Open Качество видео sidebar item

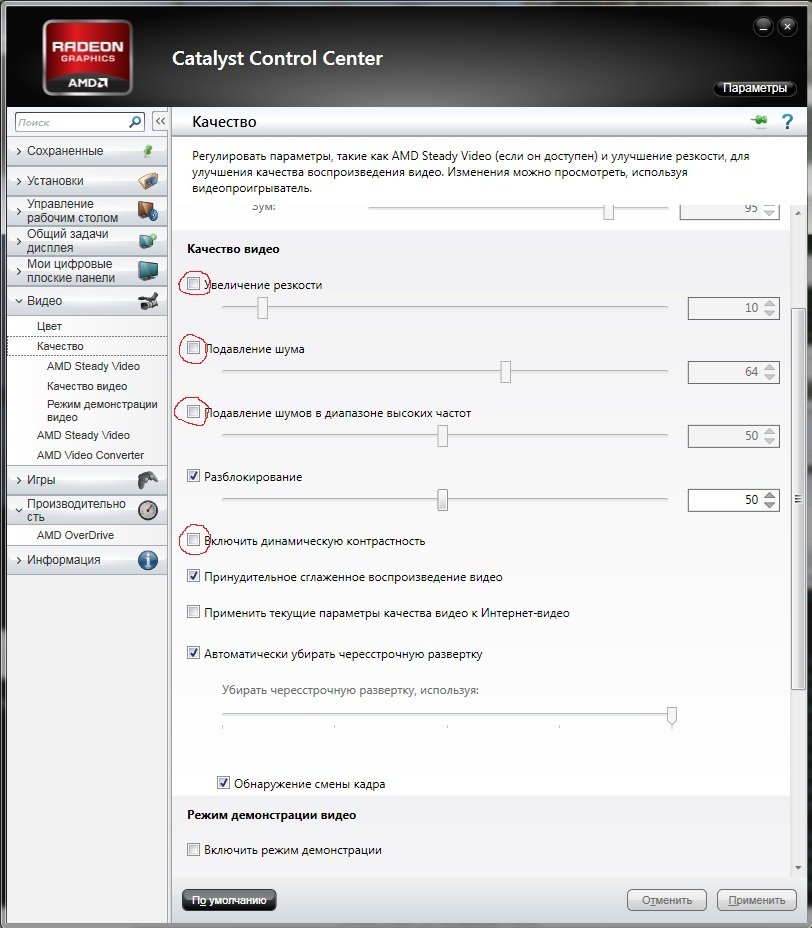[x=87, y=386]
